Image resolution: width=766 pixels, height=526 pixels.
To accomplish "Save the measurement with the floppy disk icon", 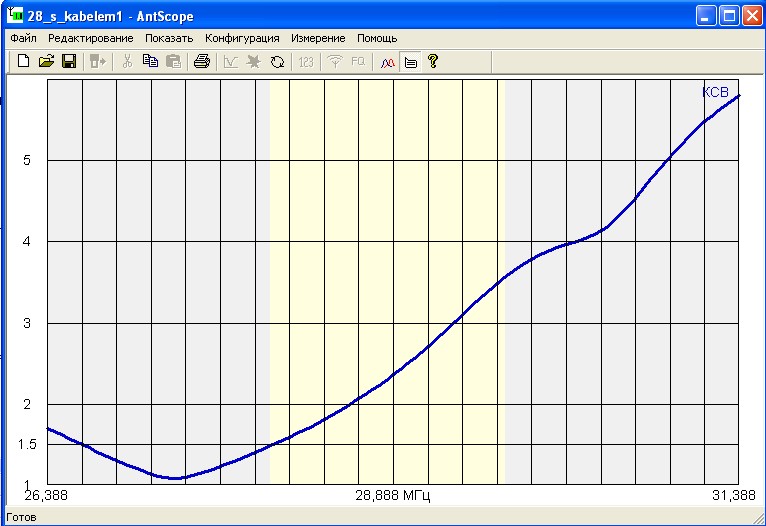I will pos(69,62).
